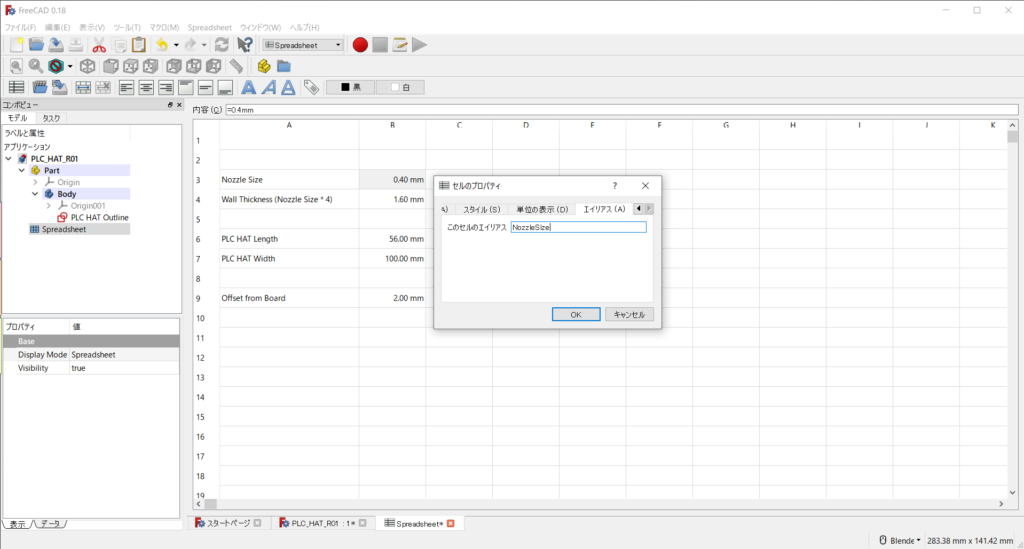Click the black foreground color swatch

[x=350, y=87]
